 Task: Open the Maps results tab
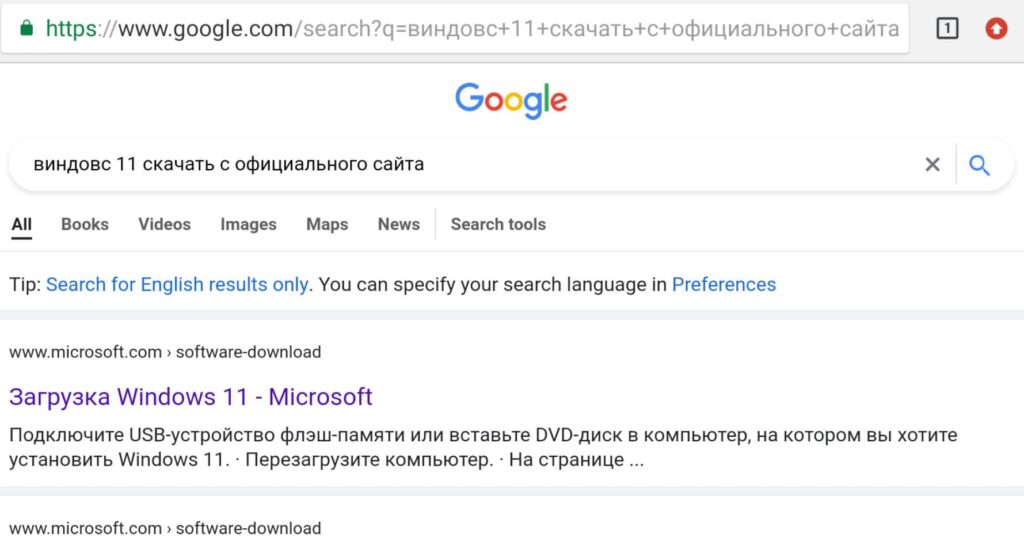(327, 224)
